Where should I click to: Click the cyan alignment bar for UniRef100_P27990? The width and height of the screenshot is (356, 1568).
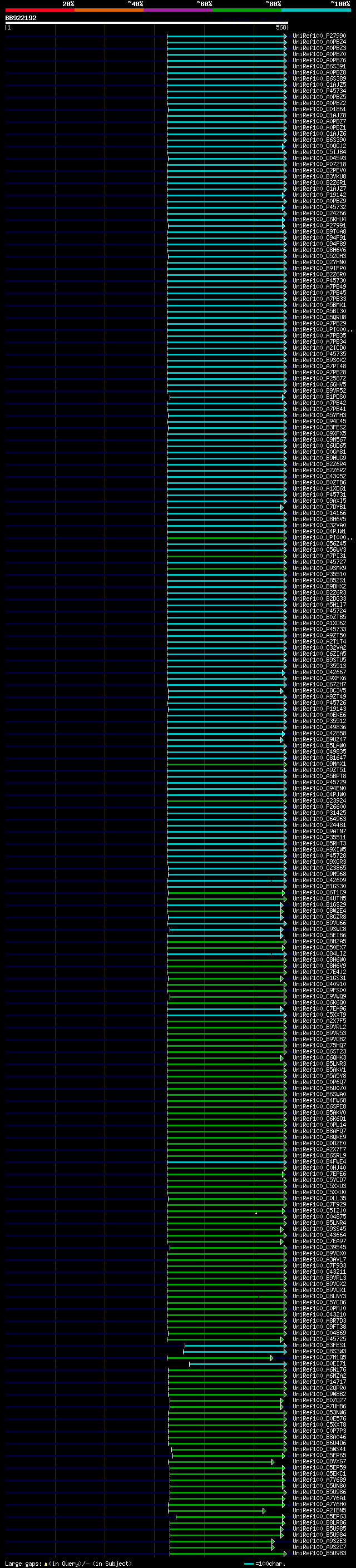tap(226, 36)
